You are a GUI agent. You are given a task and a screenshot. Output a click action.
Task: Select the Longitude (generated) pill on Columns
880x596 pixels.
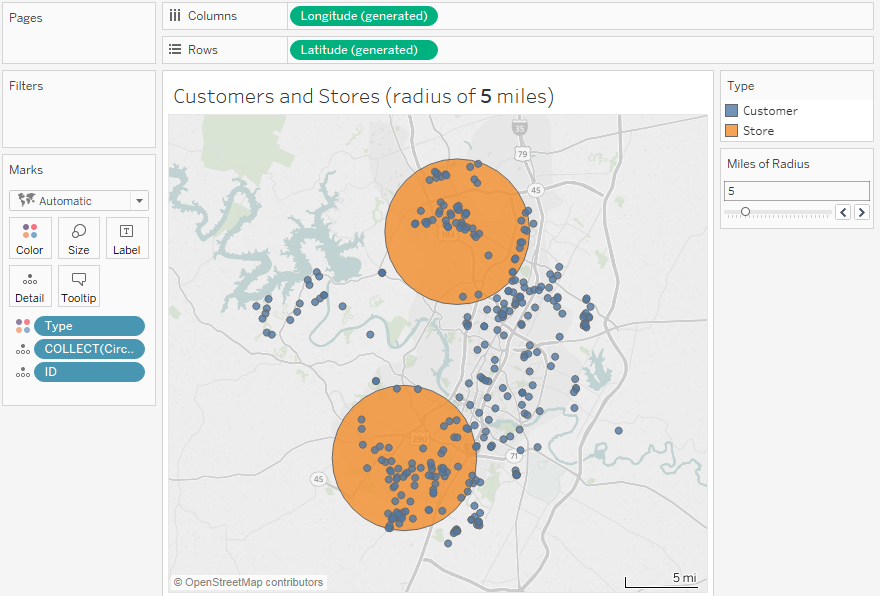363,16
